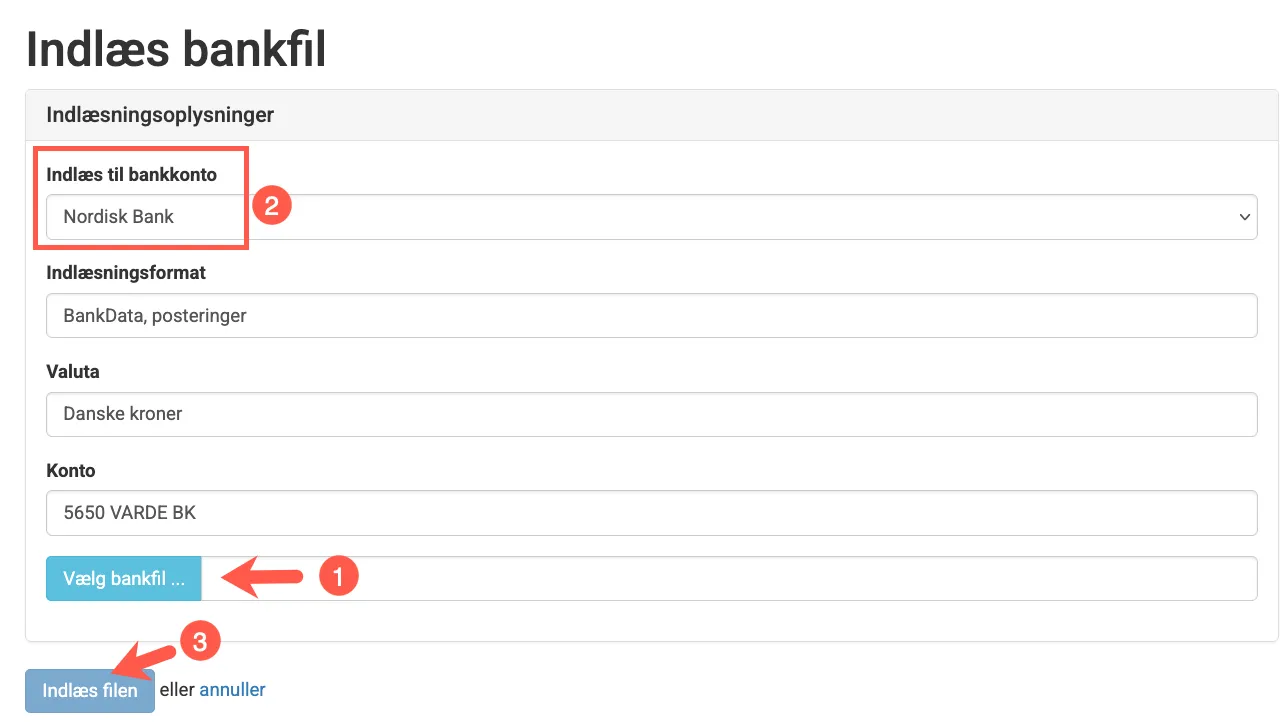1288x727 pixels.
Task: Click the Konto label
Action: (x=71, y=470)
